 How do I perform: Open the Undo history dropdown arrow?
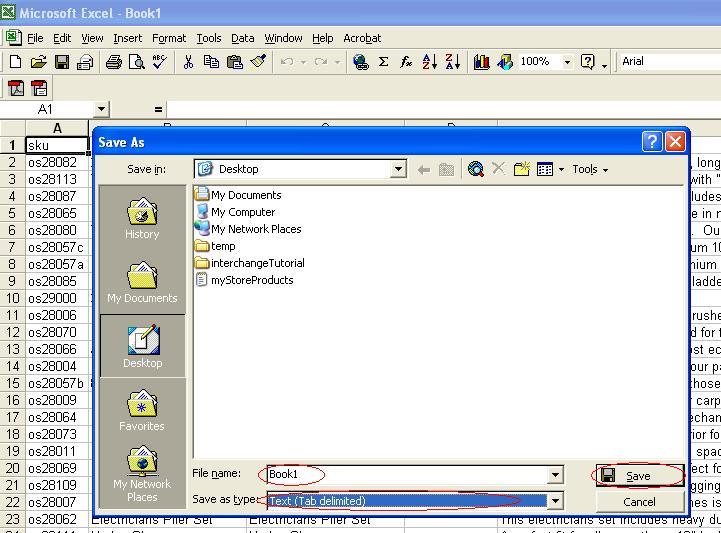pyautogui.click(x=303, y=62)
